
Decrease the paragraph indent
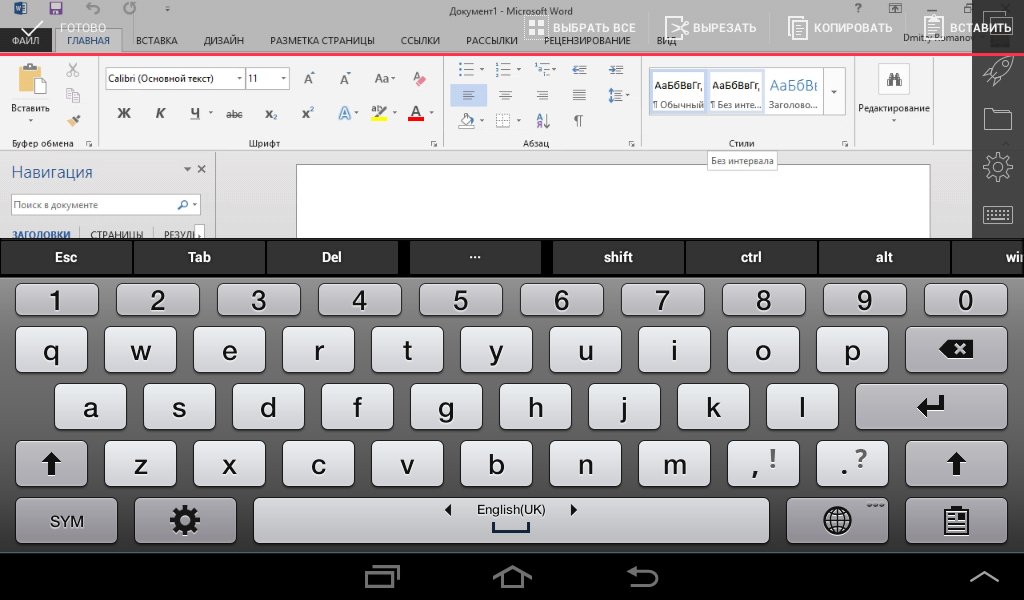579,70
